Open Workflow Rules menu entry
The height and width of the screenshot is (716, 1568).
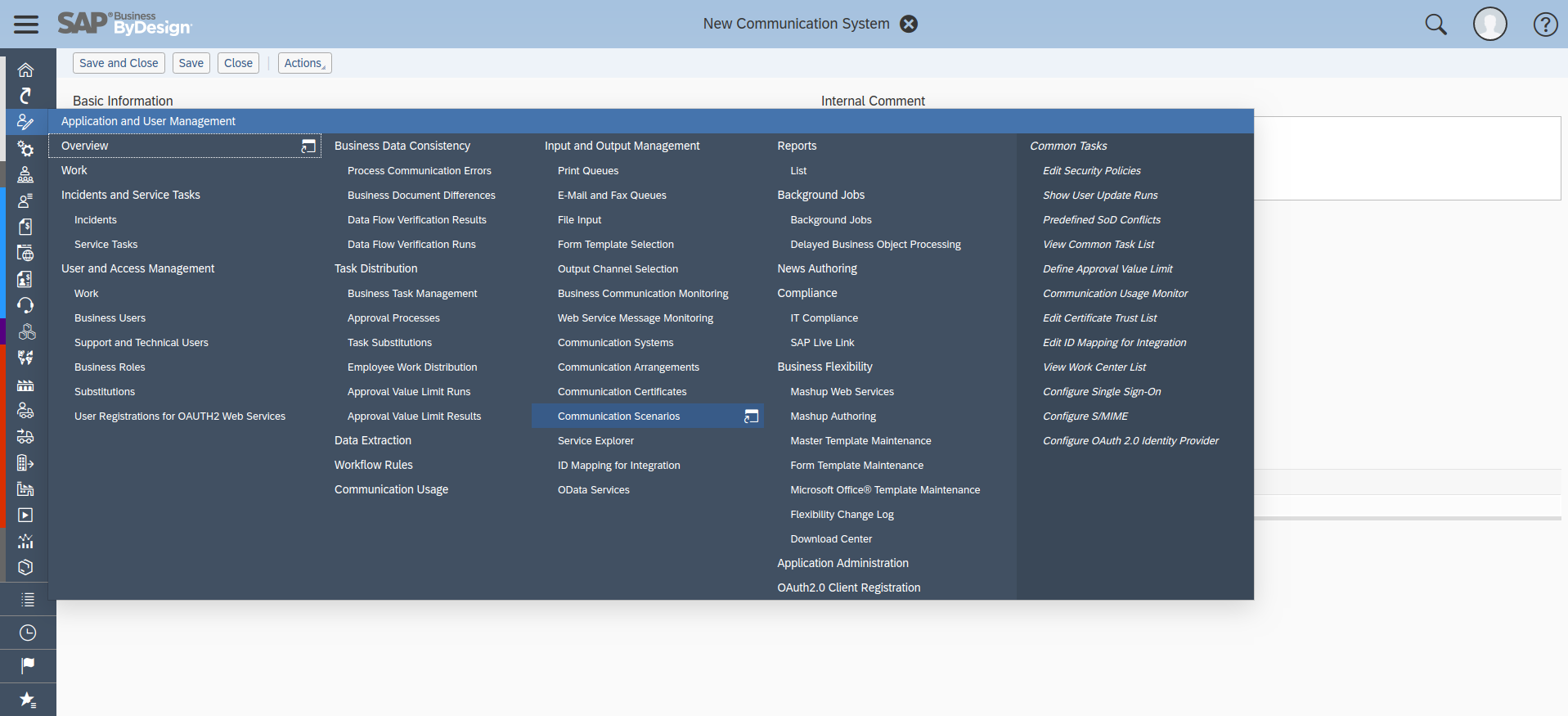point(374,465)
